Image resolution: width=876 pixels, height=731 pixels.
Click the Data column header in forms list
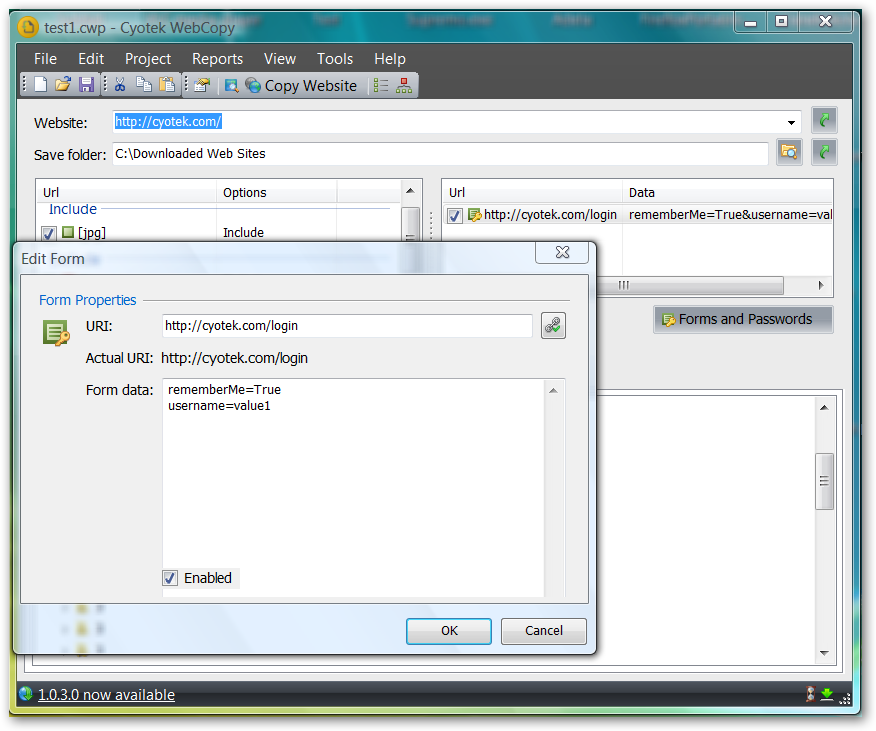tap(727, 192)
